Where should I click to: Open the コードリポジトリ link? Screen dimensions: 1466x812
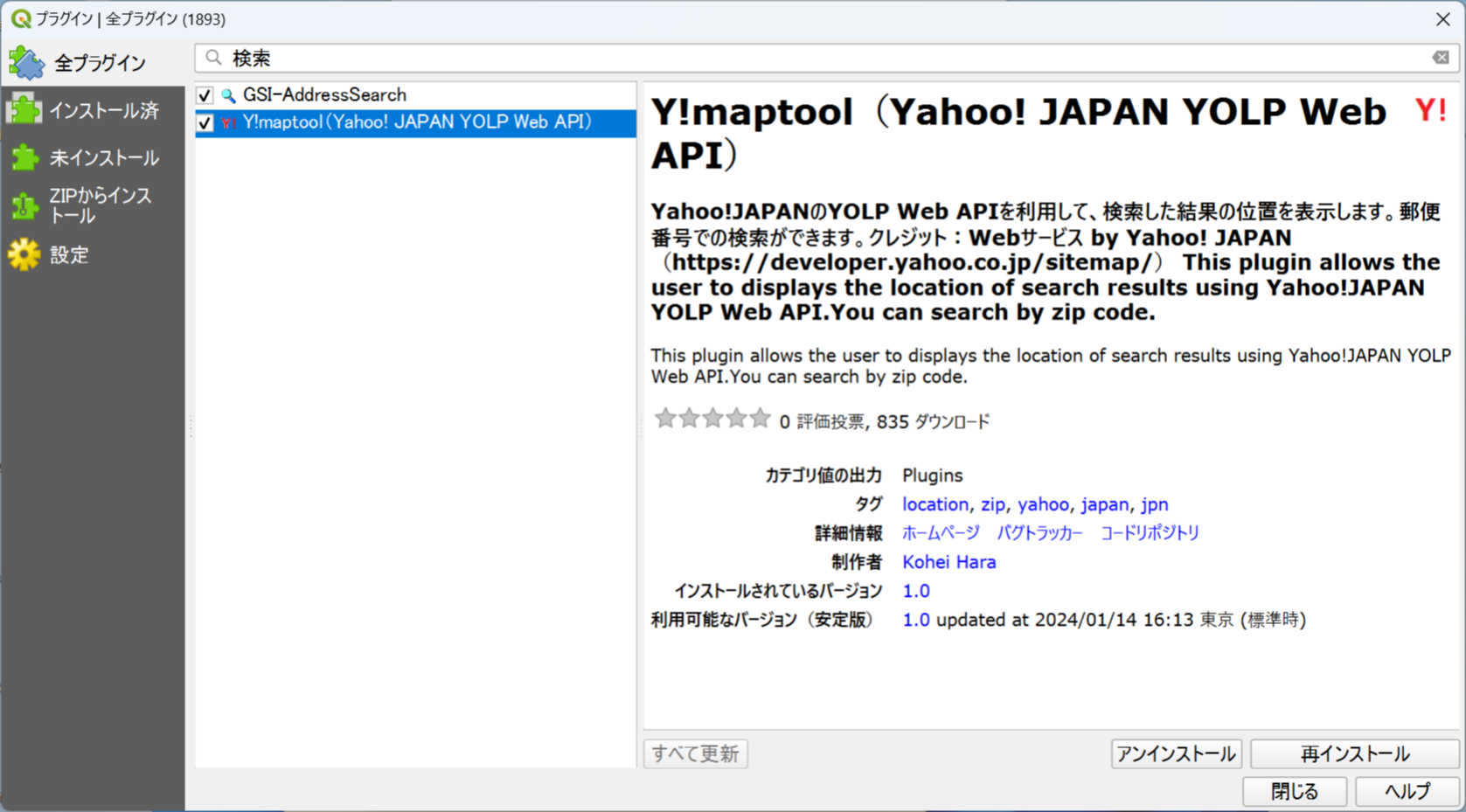coord(1150,533)
